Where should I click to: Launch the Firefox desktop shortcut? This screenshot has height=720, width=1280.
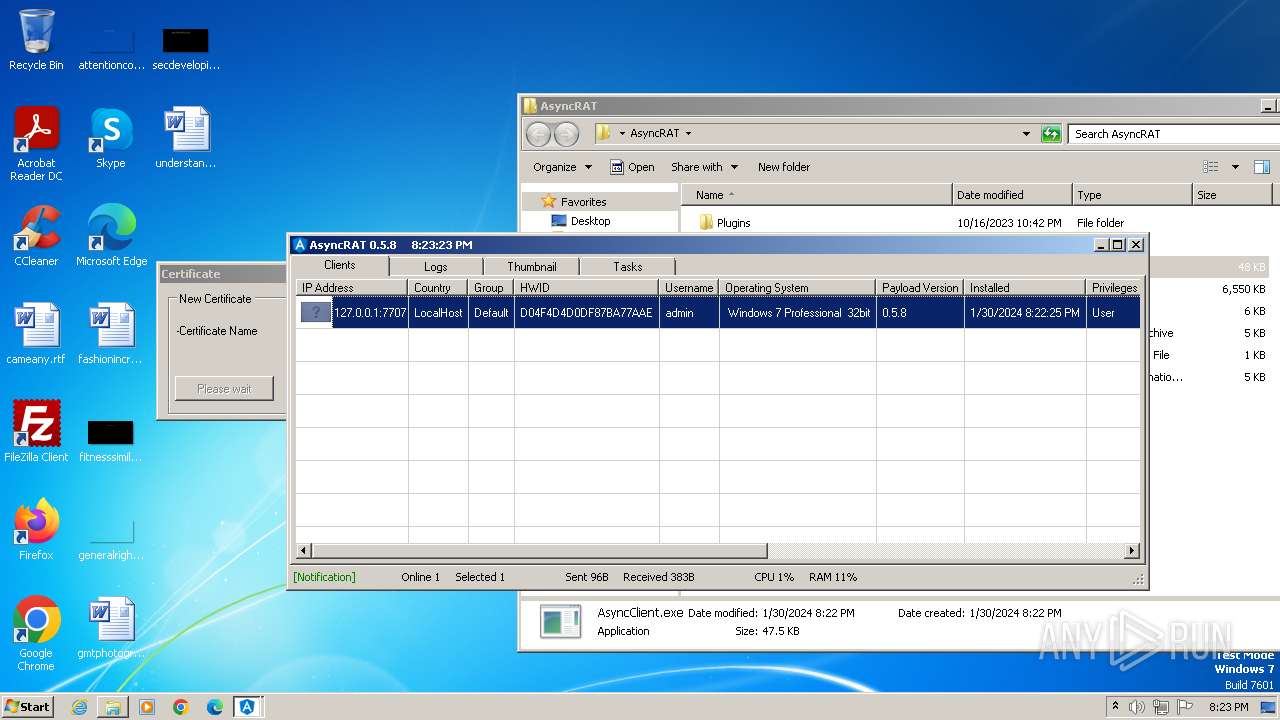click(36, 530)
